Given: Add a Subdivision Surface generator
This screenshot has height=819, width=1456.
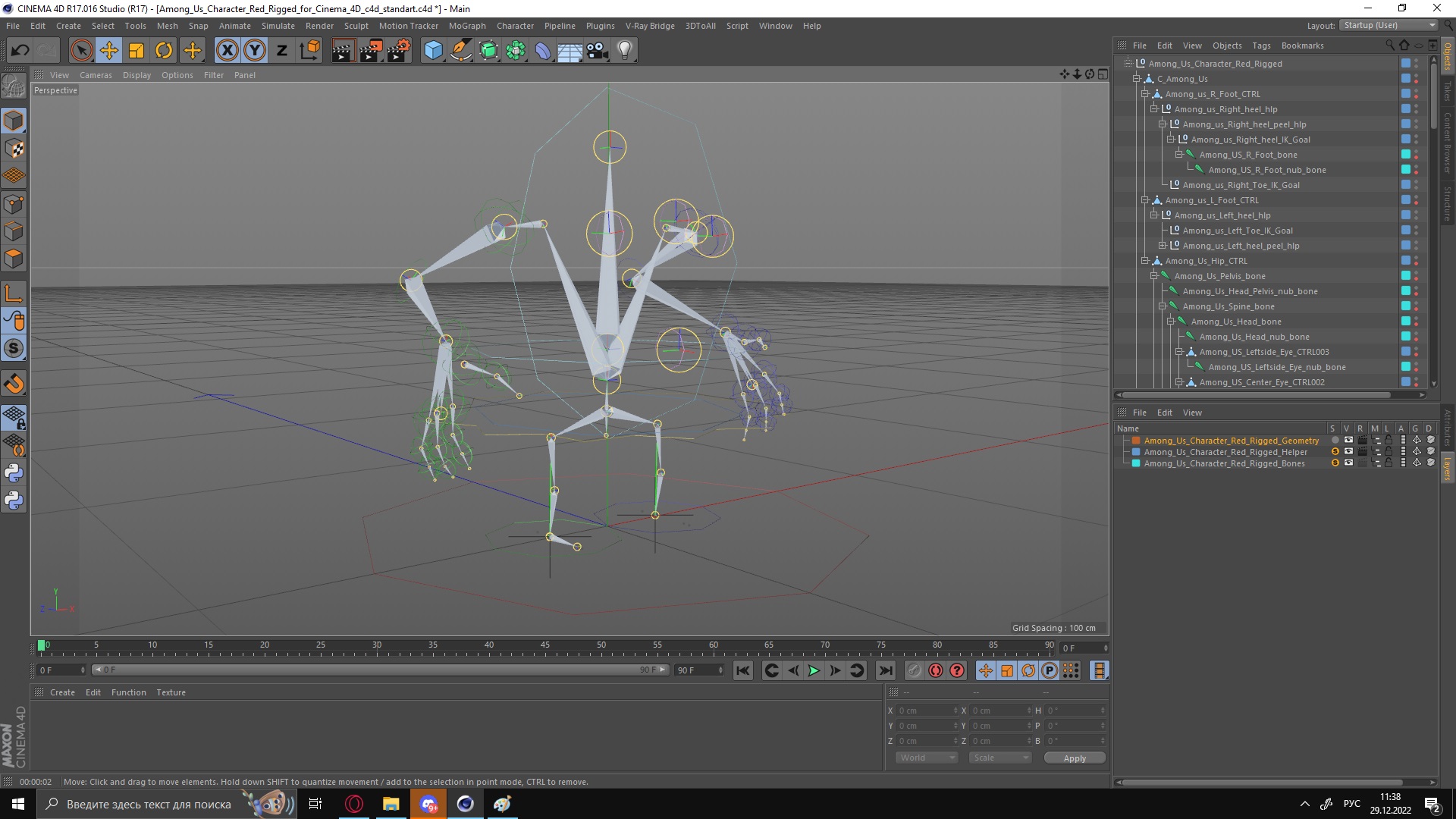Looking at the screenshot, I should (488, 51).
